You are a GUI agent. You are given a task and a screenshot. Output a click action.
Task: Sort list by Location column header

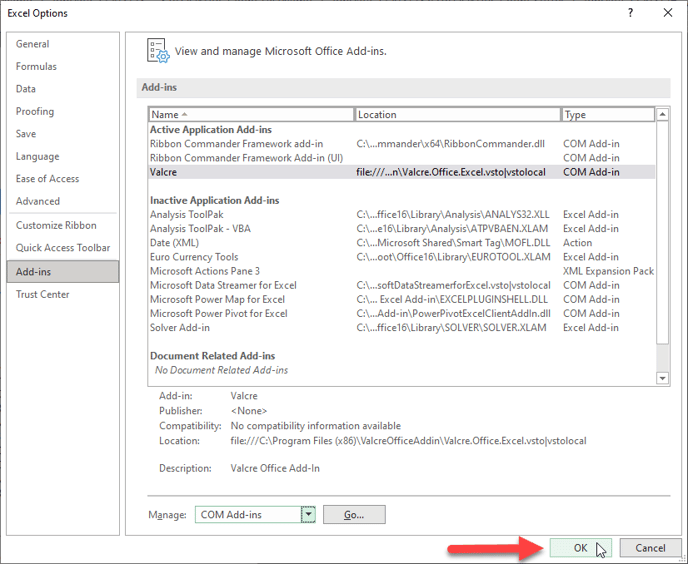point(457,115)
